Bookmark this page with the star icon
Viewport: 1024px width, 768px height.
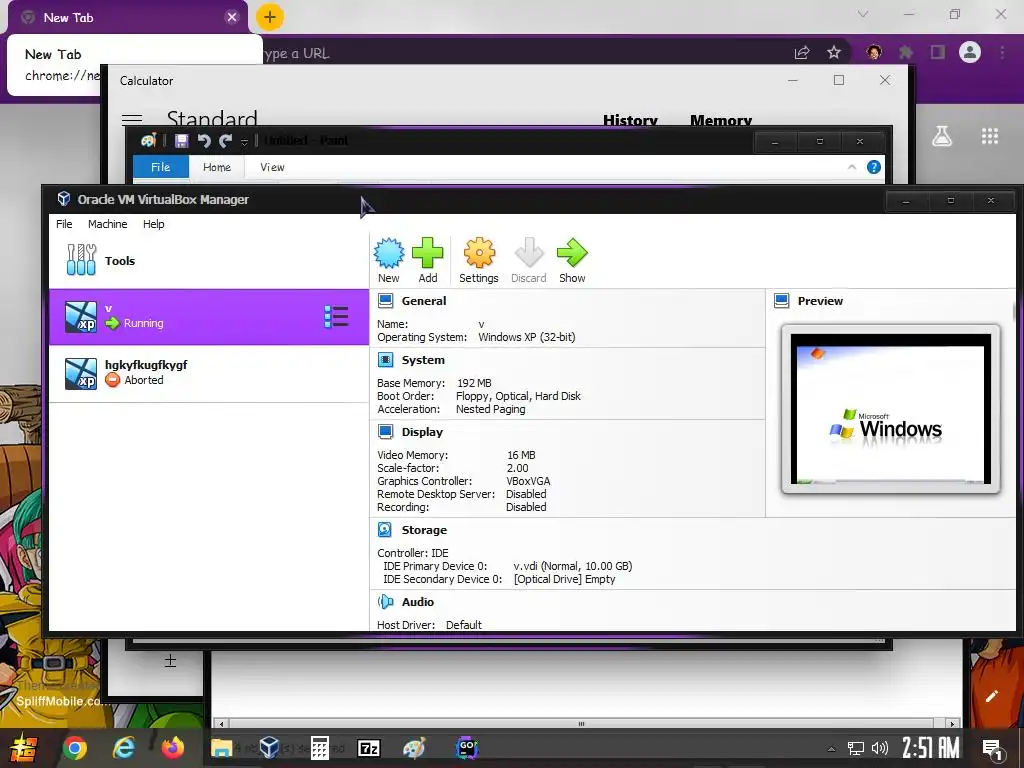(x=834, y=52)
